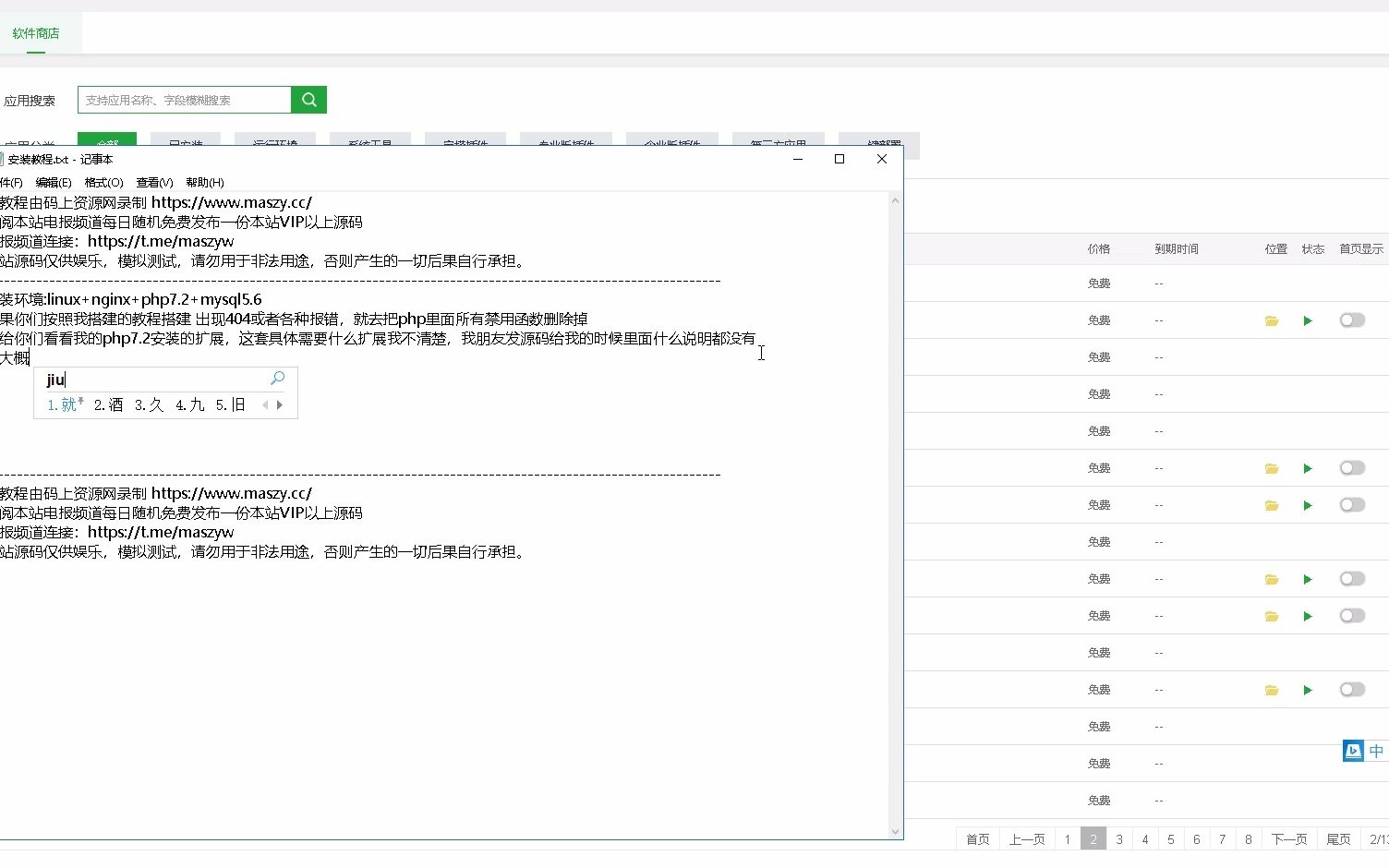Switch to the 系统工具 category tab
Viewport: 1389px width, 868px height.
pos(369,143)
